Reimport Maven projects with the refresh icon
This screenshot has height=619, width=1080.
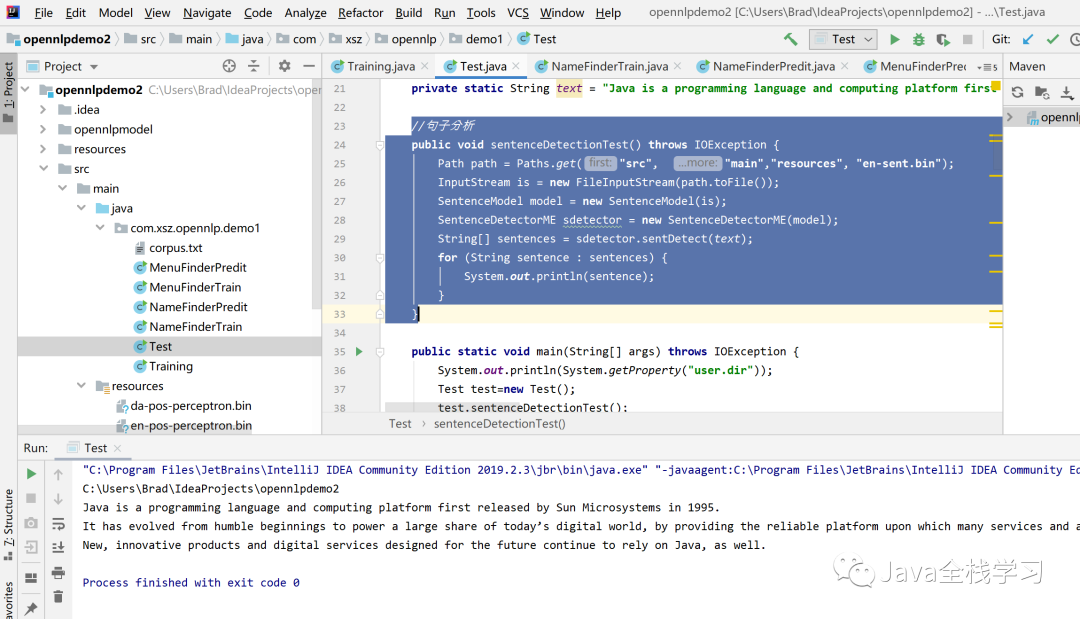click(1017, 92)
